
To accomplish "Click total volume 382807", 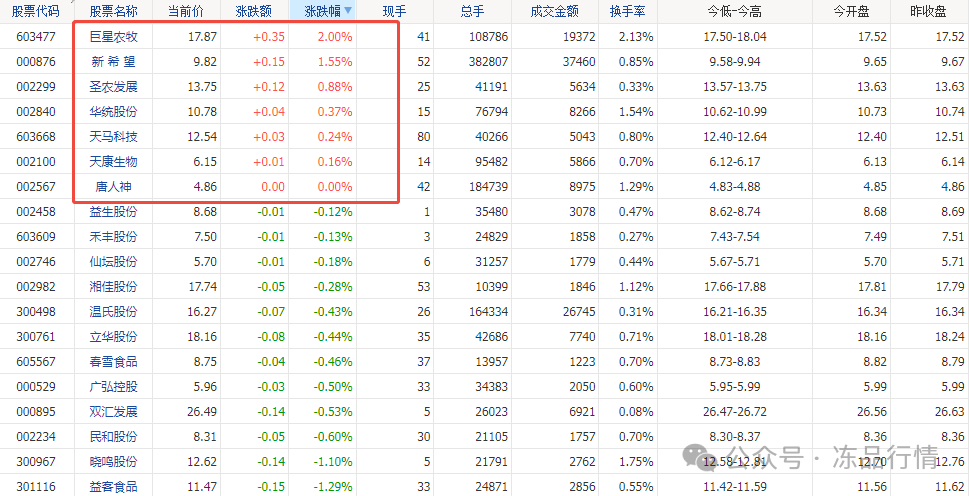I will tap(488, 62).
